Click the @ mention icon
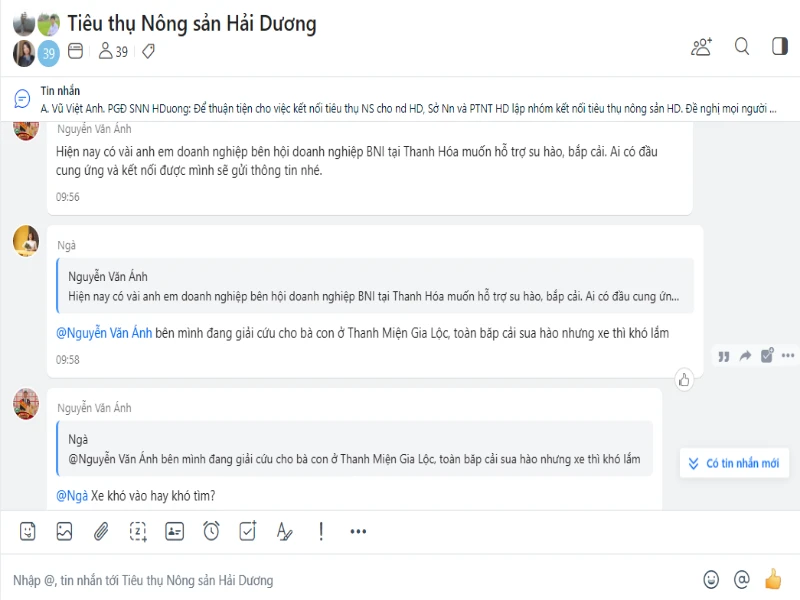800x600 pixels. (x=741, y=579)
